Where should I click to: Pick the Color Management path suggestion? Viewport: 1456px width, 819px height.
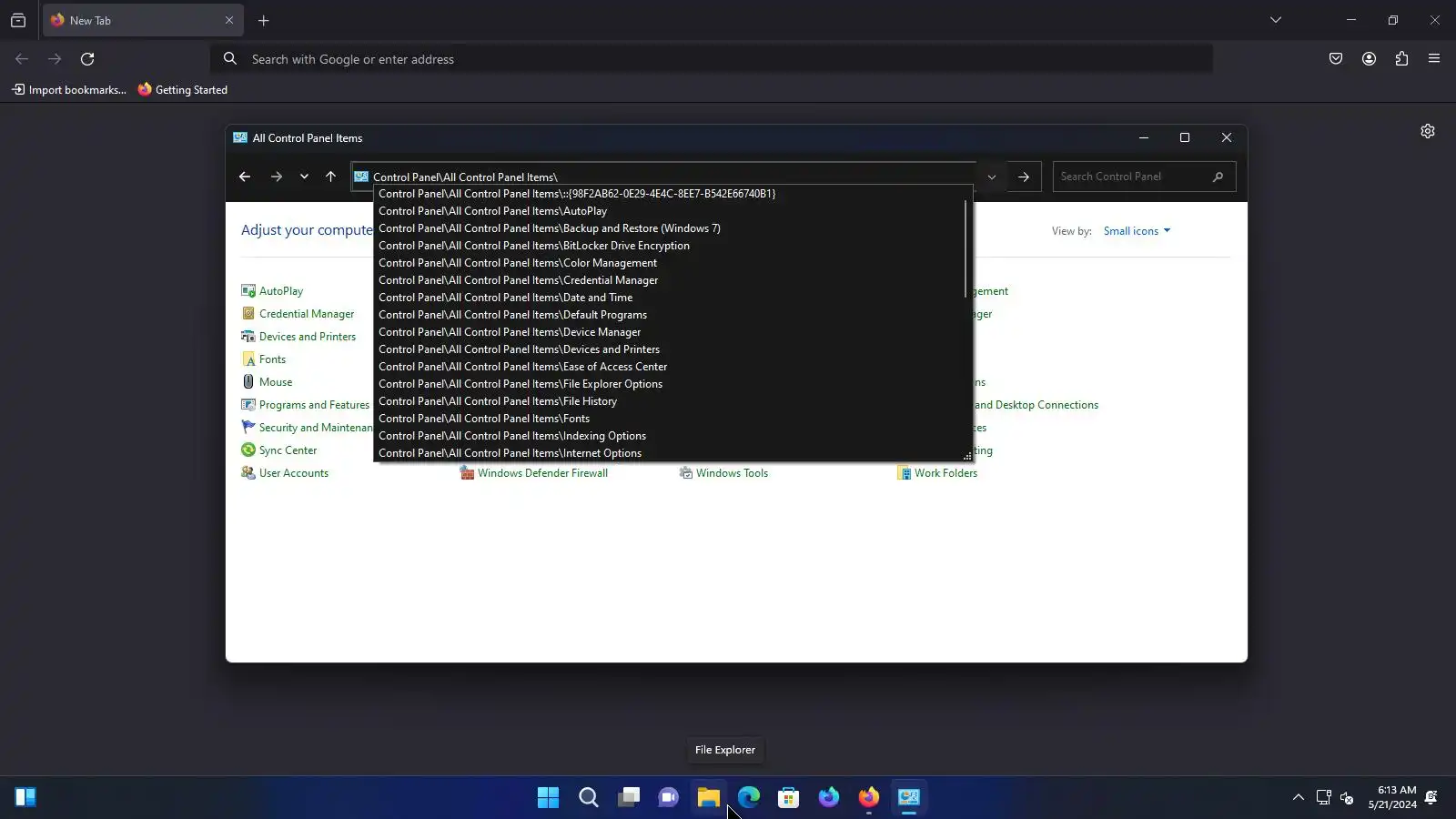pos(670,263)
